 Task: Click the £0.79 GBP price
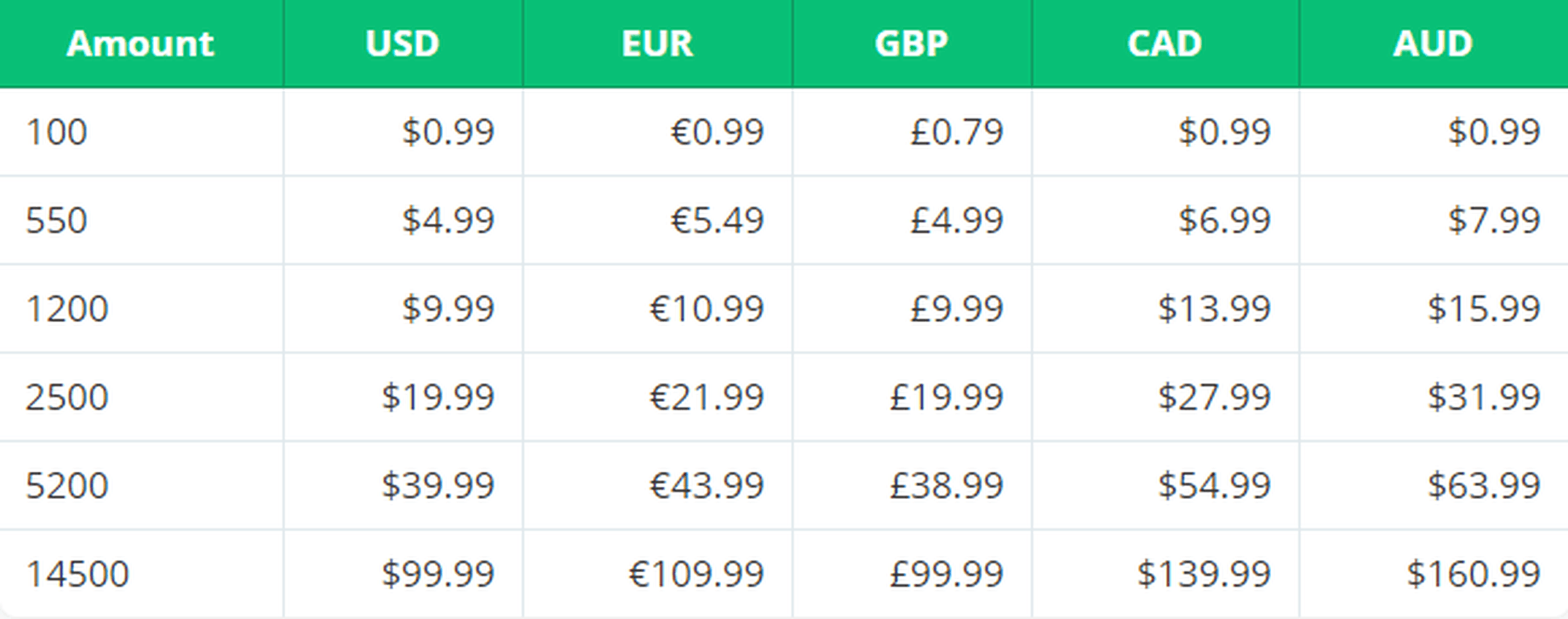click(x=957, y=132)
